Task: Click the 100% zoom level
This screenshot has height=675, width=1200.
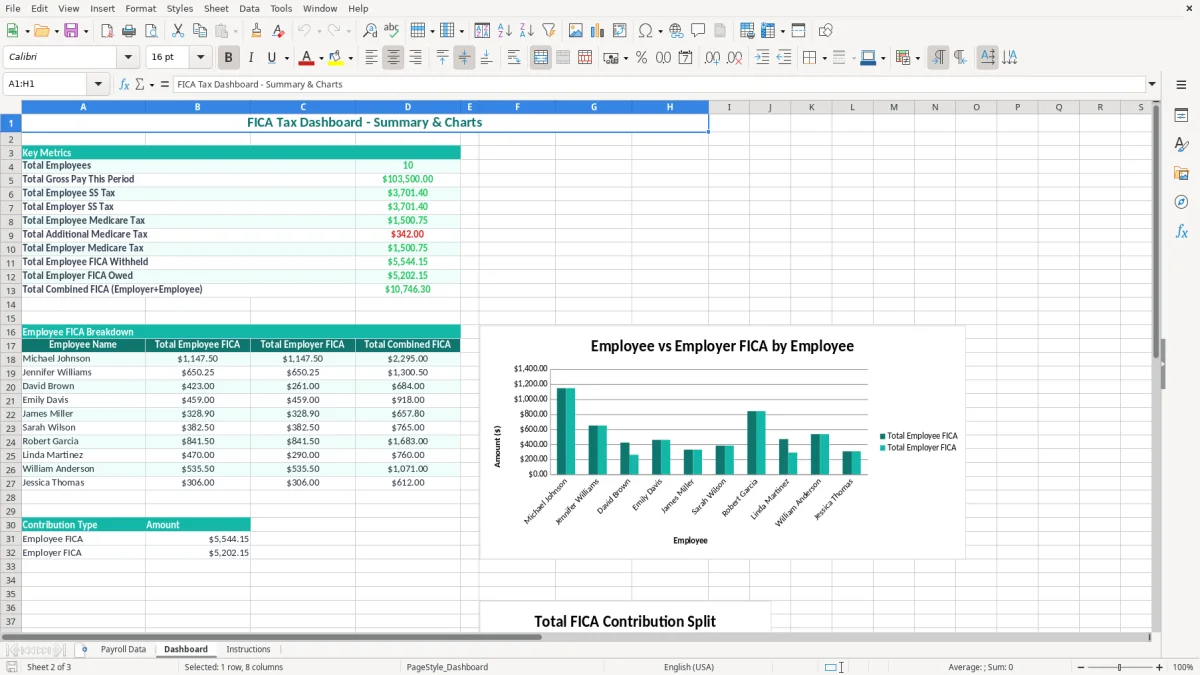Action: pos(1182,667)
